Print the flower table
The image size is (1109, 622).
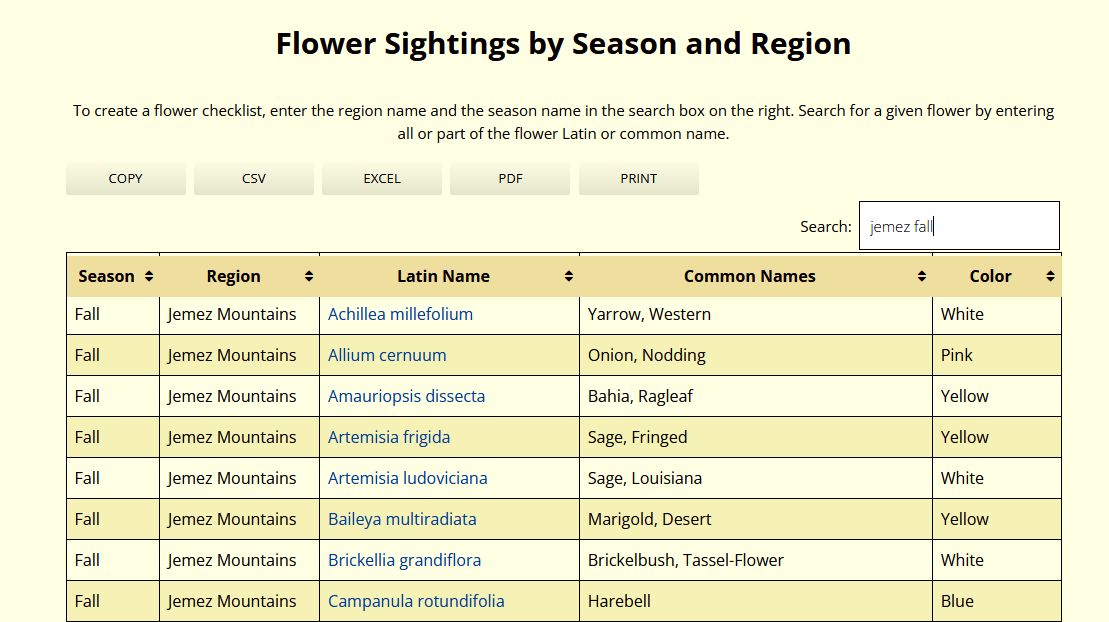(x=639, y=178)
